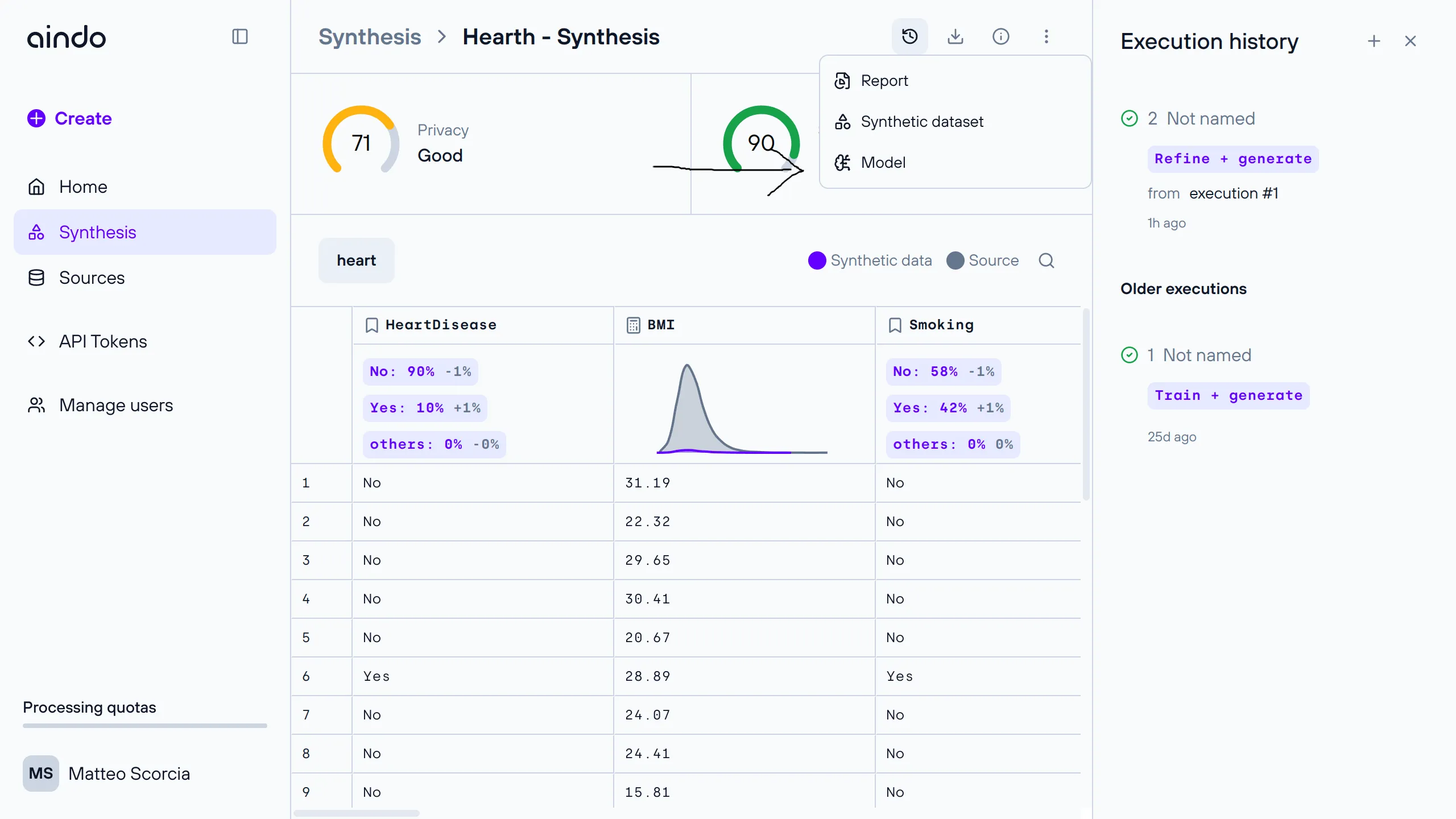This screenshot has height=819, width=1456.
Task: Click the BMI column header
Action: (744, 325)
